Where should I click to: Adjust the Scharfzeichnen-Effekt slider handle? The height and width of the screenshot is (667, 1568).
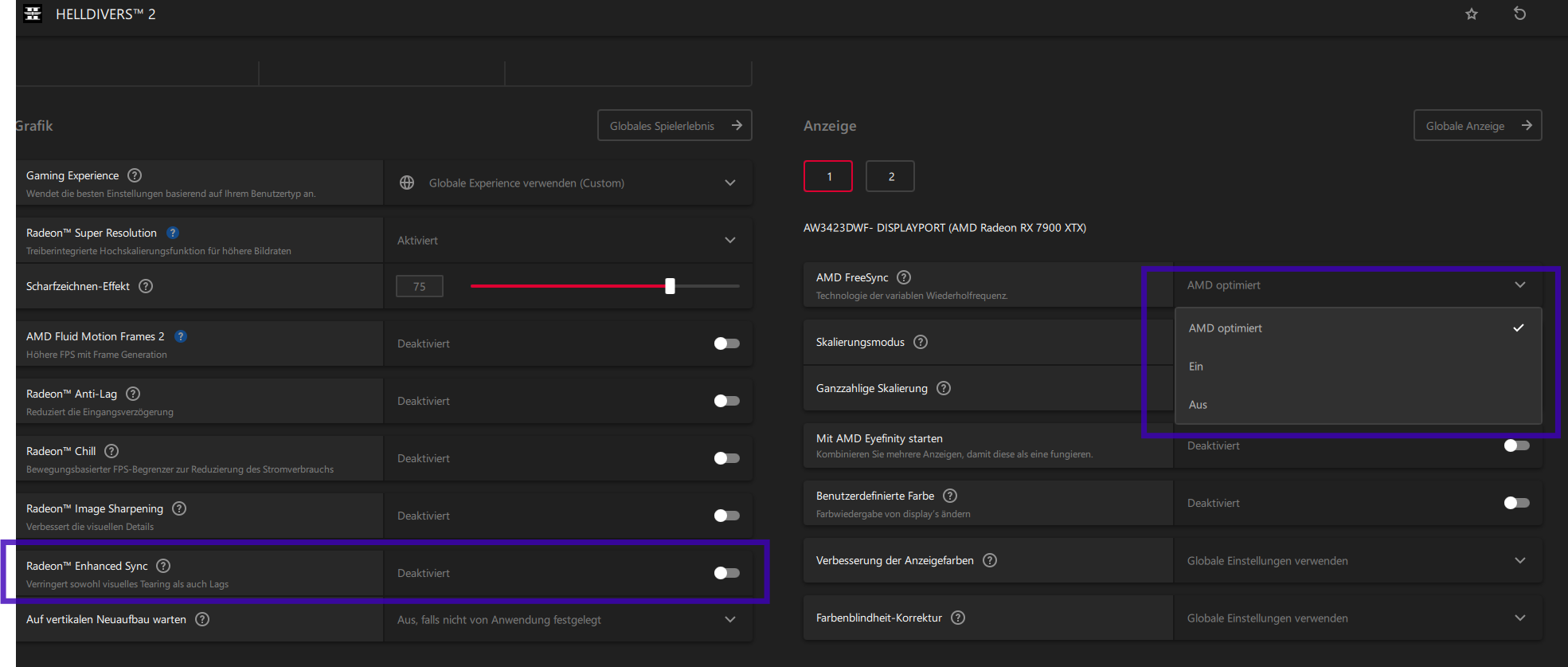click(x=670, y=286)
